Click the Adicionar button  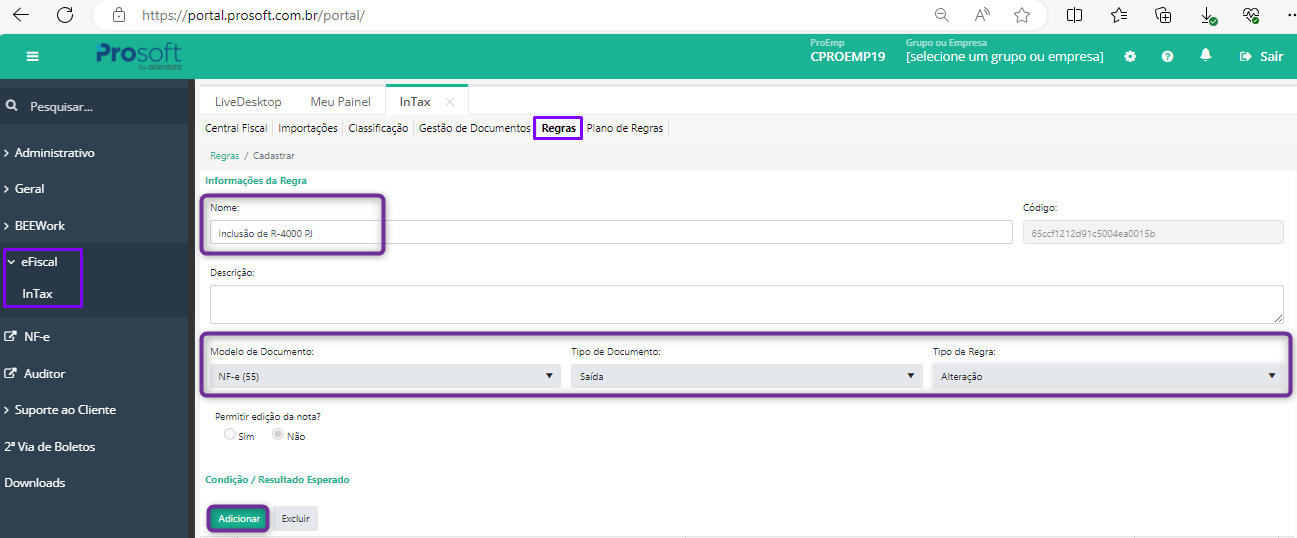[x=239, y=519]
